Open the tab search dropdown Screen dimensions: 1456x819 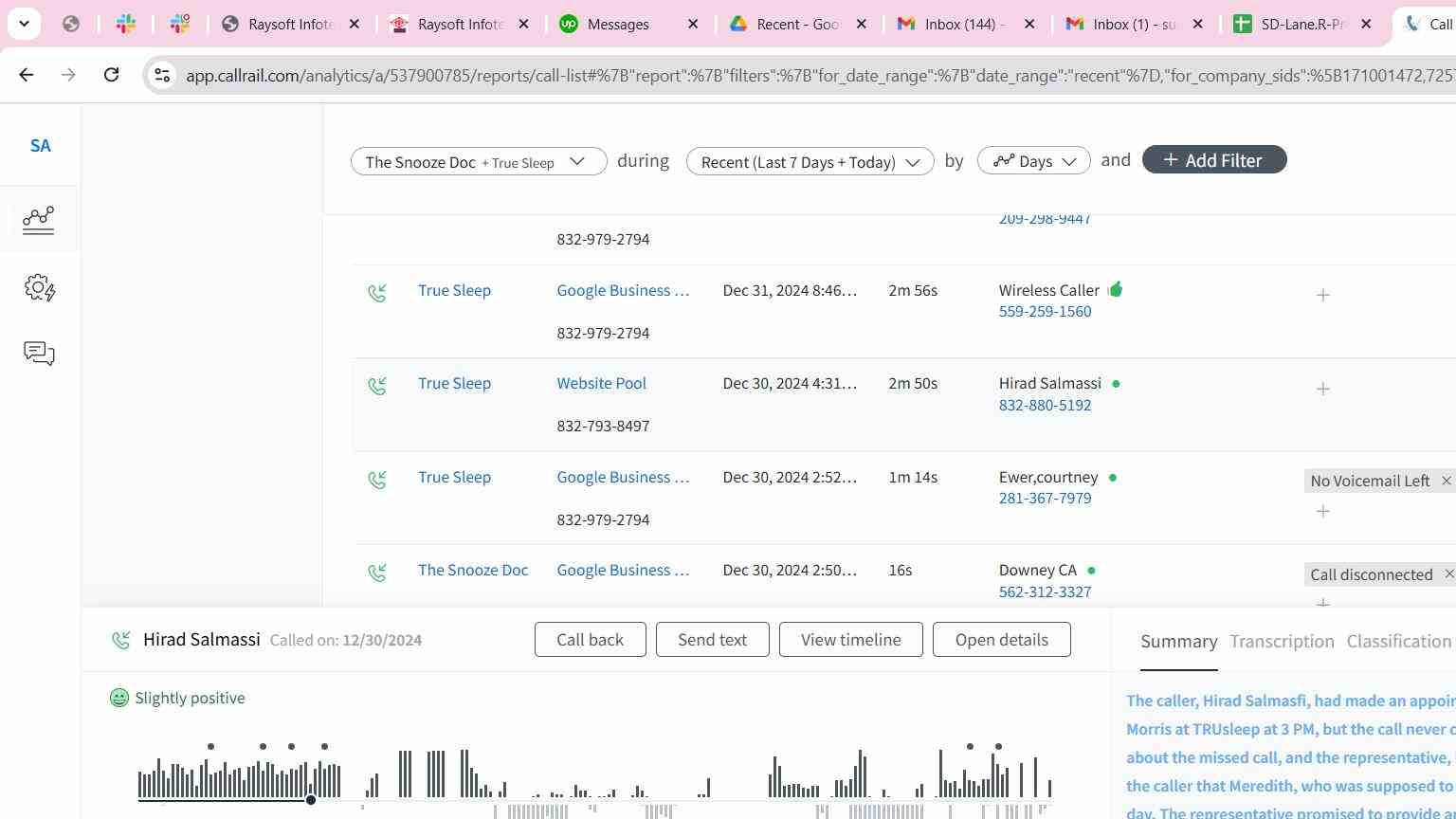(x=24, y=24)
